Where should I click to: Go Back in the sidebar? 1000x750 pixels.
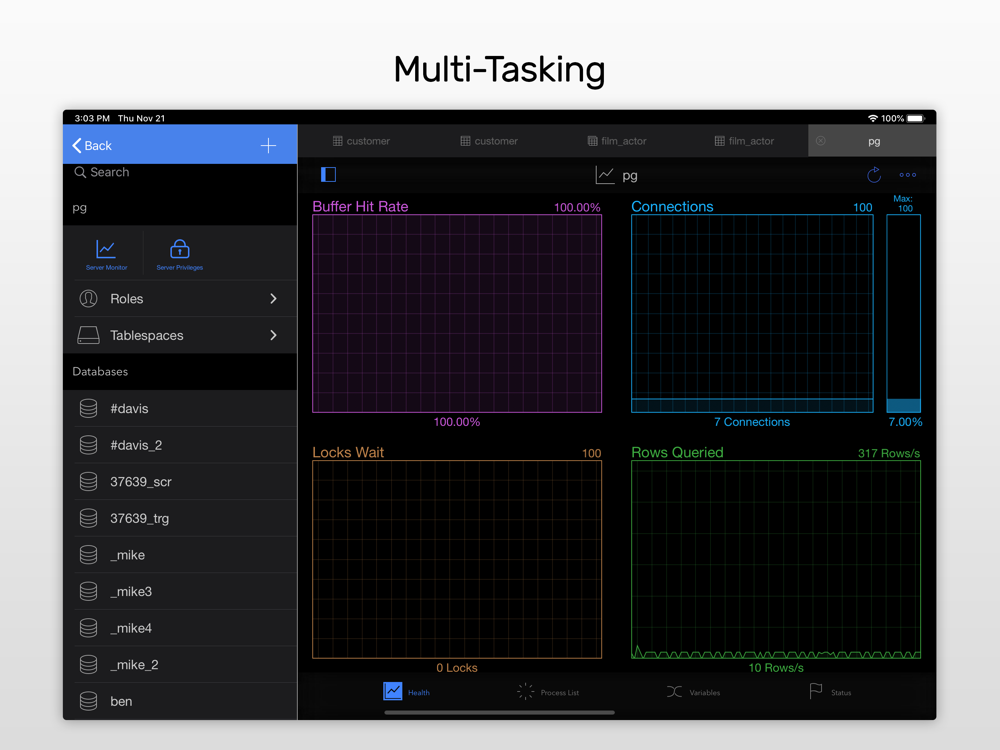point(92,146)
